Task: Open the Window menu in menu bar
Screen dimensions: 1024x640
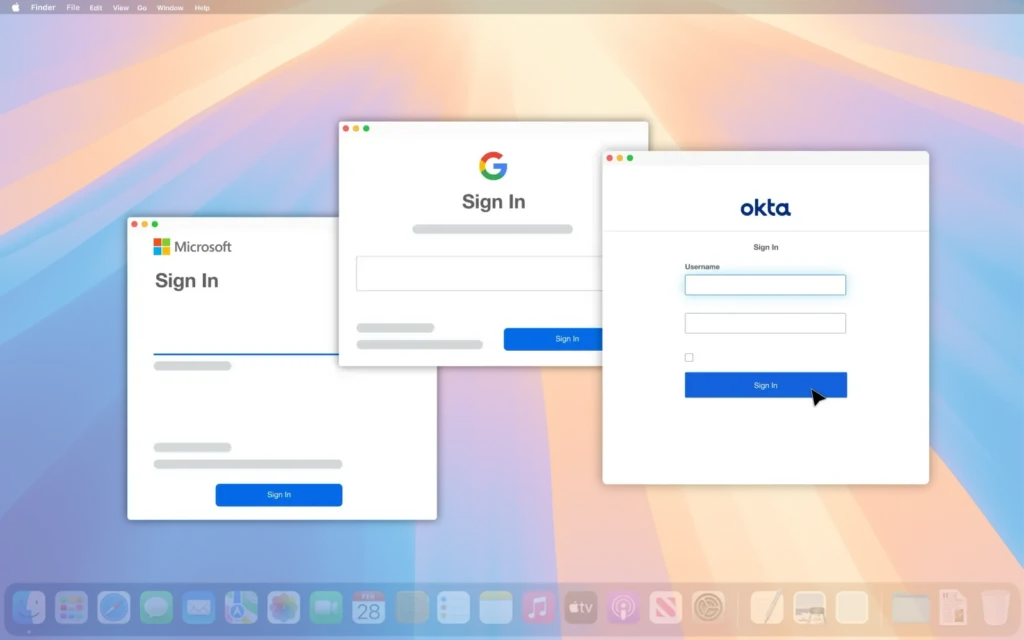Action: [170, 7]
